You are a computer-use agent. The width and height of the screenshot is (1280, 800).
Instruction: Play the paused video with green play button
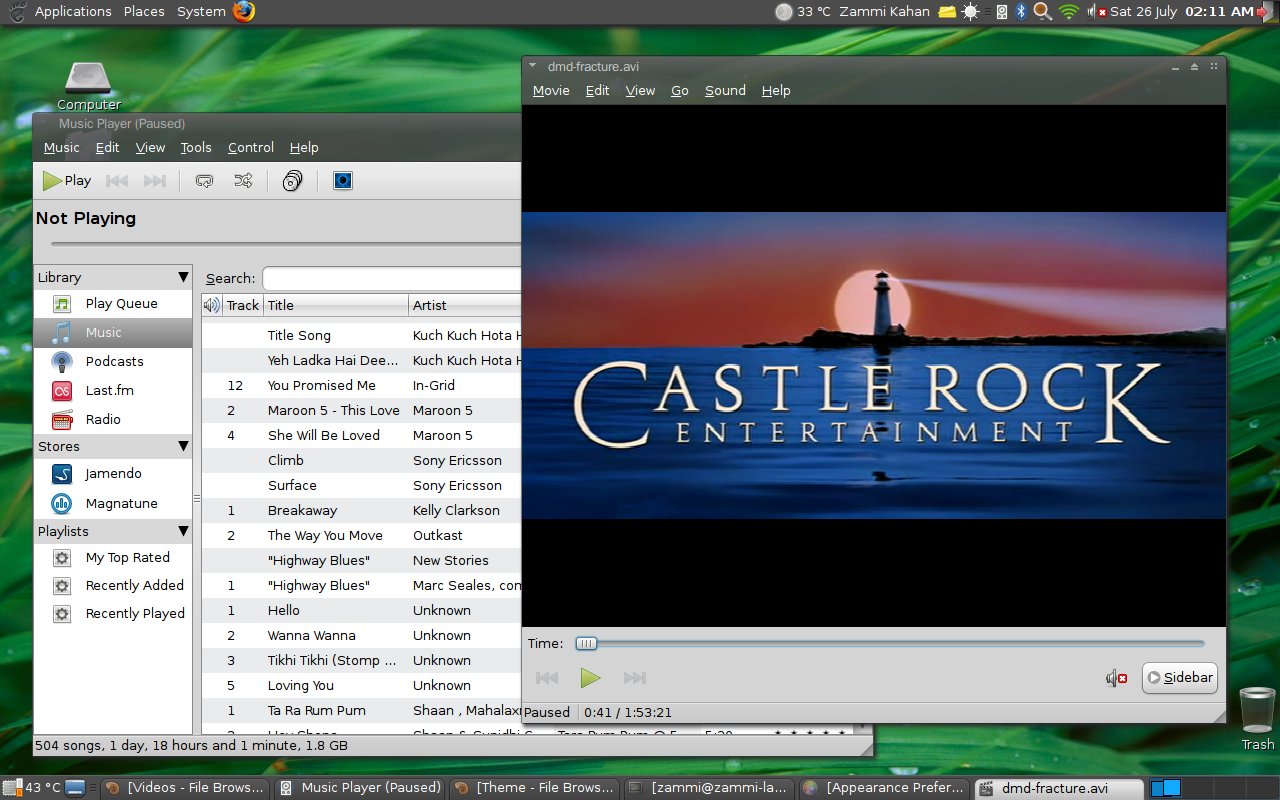click(590, 678)
